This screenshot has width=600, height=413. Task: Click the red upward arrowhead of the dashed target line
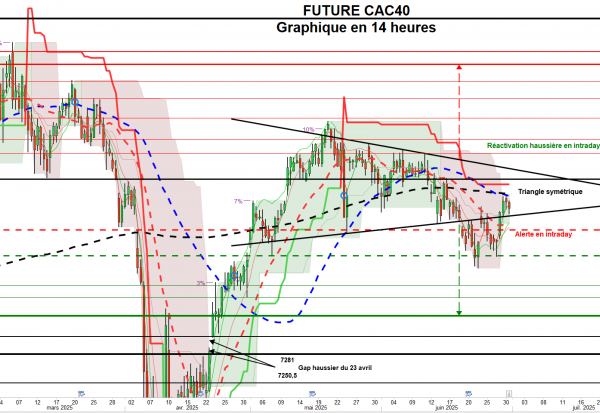point(459,67)
